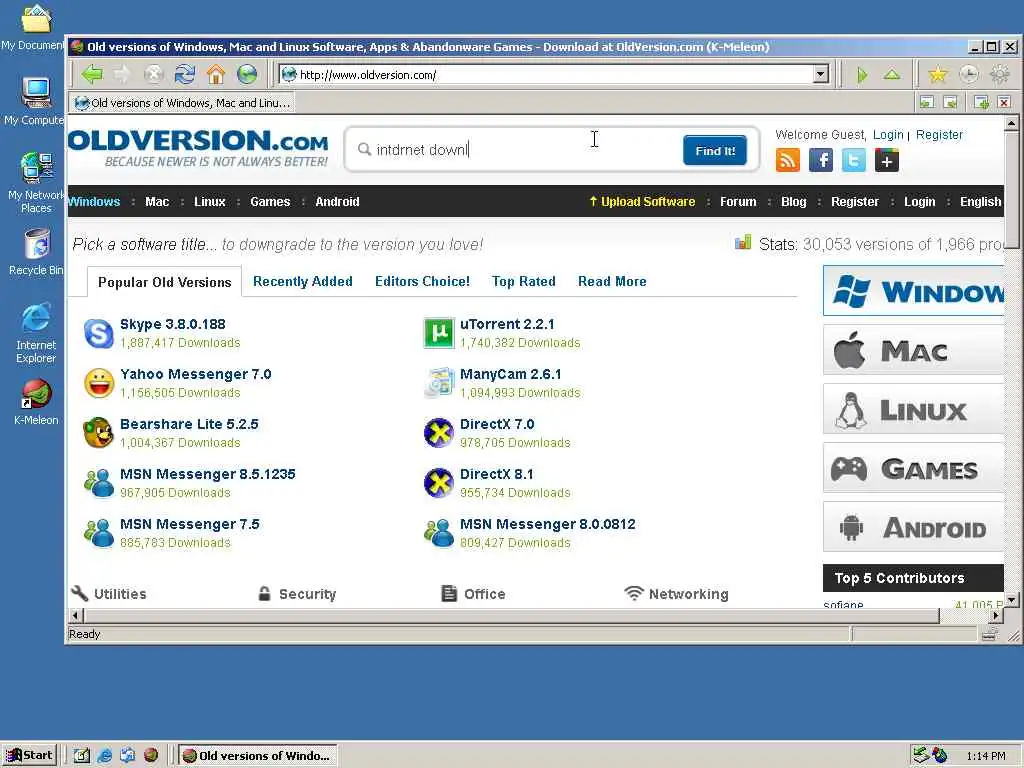1024x768 pixels.
Task: Open the Android menu in navigation bar
Action: pyautogui.click(x=337, y=202)
